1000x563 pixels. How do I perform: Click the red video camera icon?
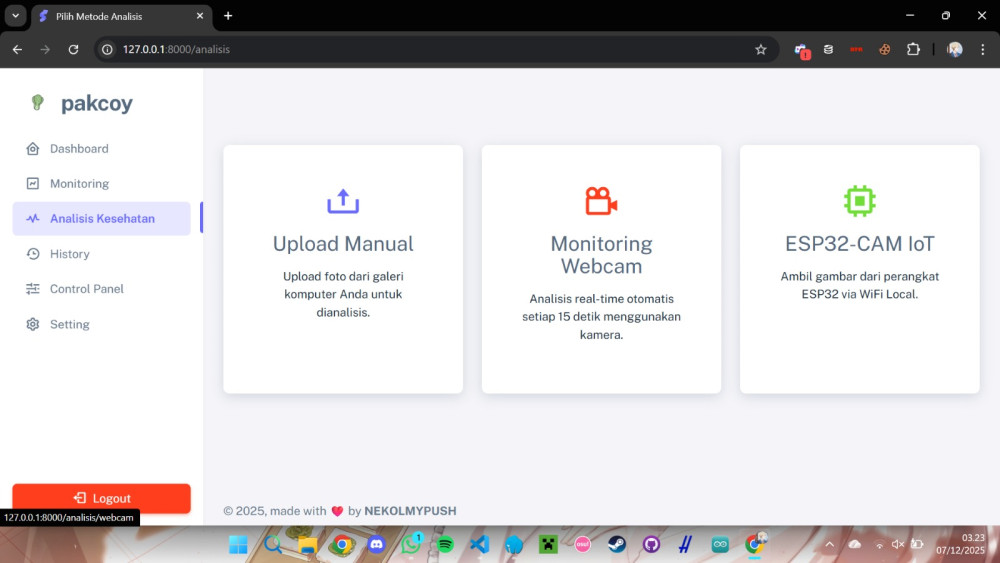click(601, 201)
